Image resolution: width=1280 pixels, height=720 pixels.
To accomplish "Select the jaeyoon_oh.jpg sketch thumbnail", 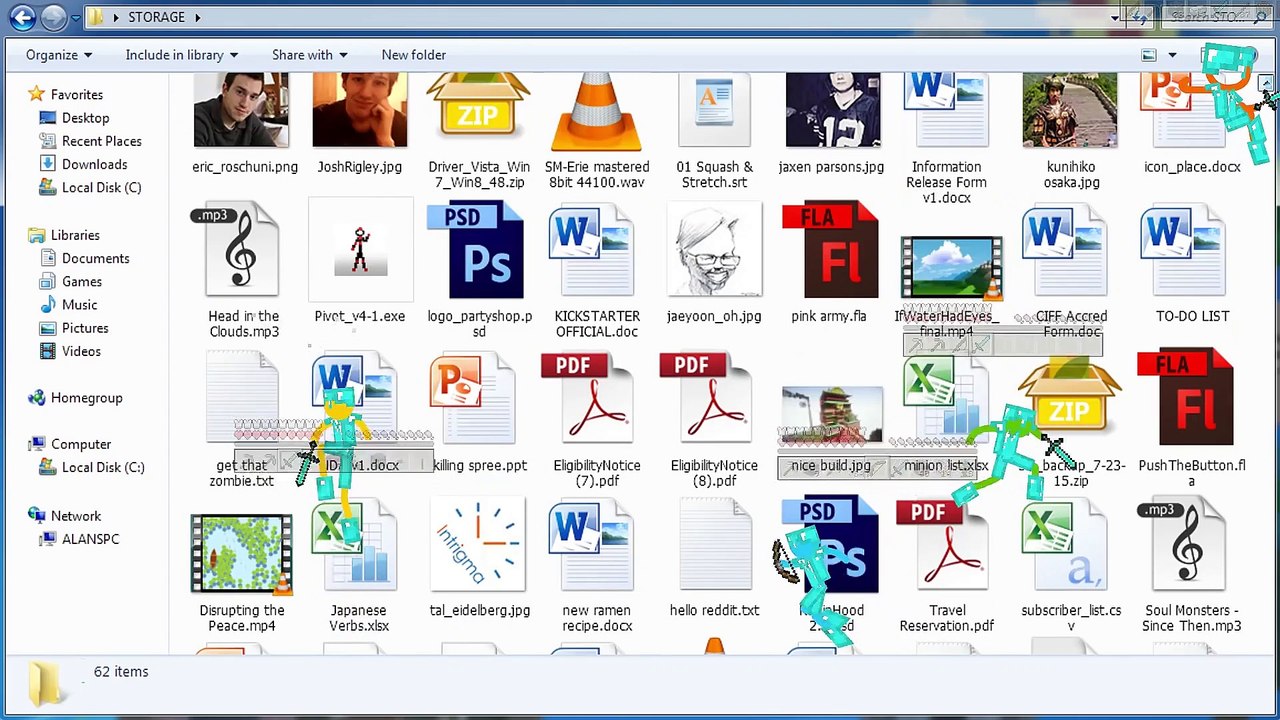I will (x=714, y=250).
